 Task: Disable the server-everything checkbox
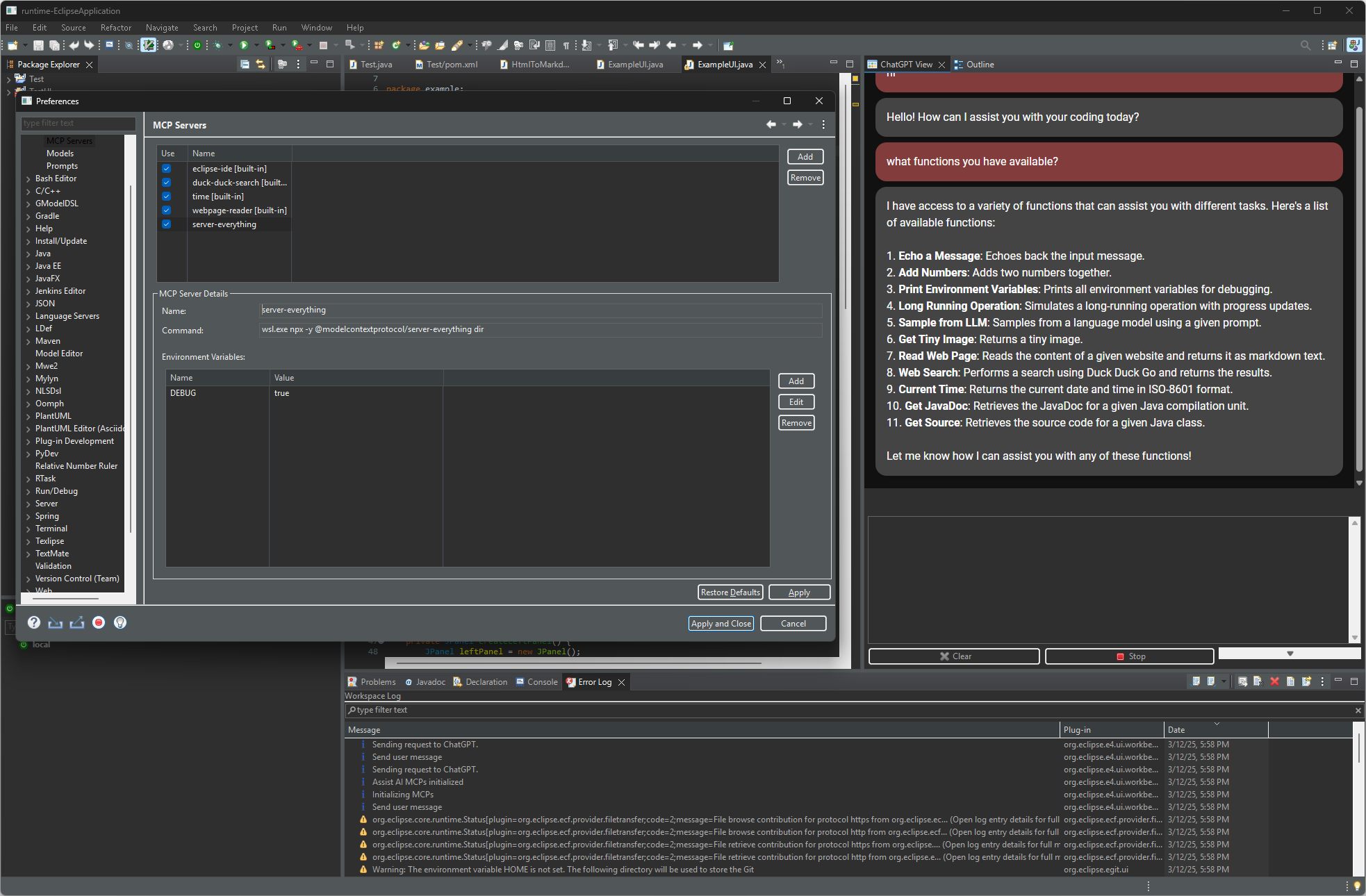coord(167,224)
